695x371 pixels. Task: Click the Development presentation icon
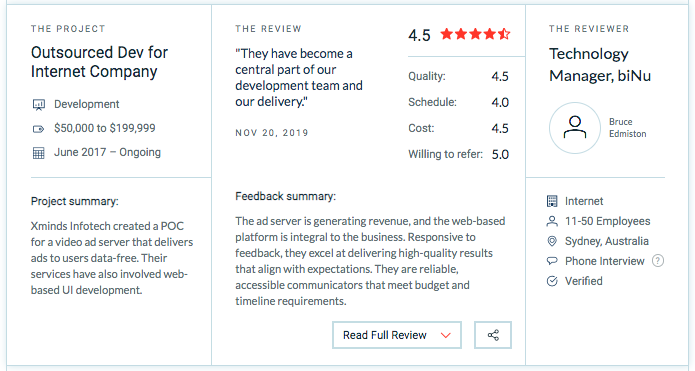pyautogui.click(x=39, y=105)
